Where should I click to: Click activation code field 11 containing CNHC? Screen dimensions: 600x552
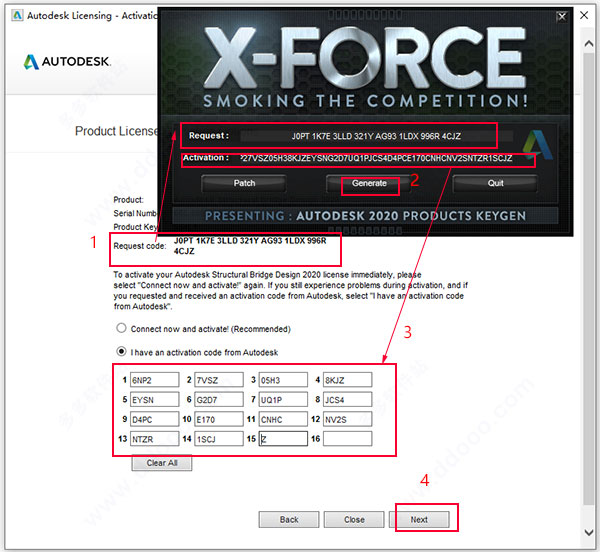click(x=283, y=419)
